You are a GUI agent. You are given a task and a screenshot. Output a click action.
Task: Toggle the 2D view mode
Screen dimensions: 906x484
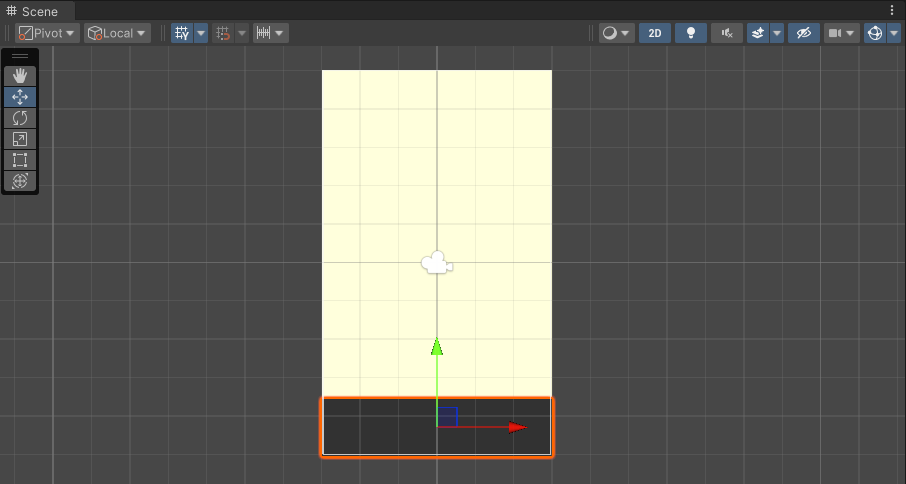(x=655, y=33)
